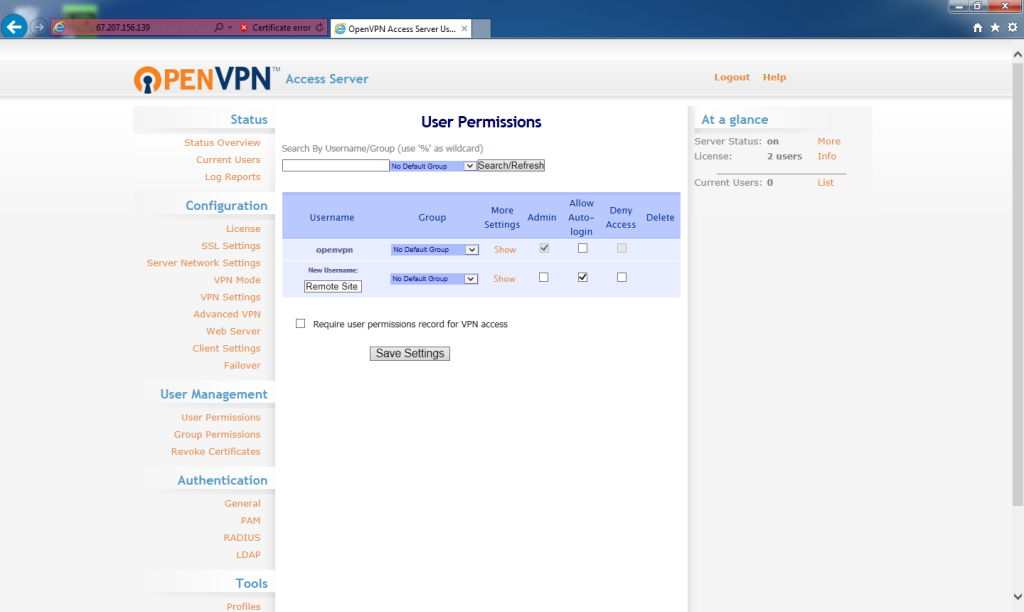Open Client Settings page

226,348
